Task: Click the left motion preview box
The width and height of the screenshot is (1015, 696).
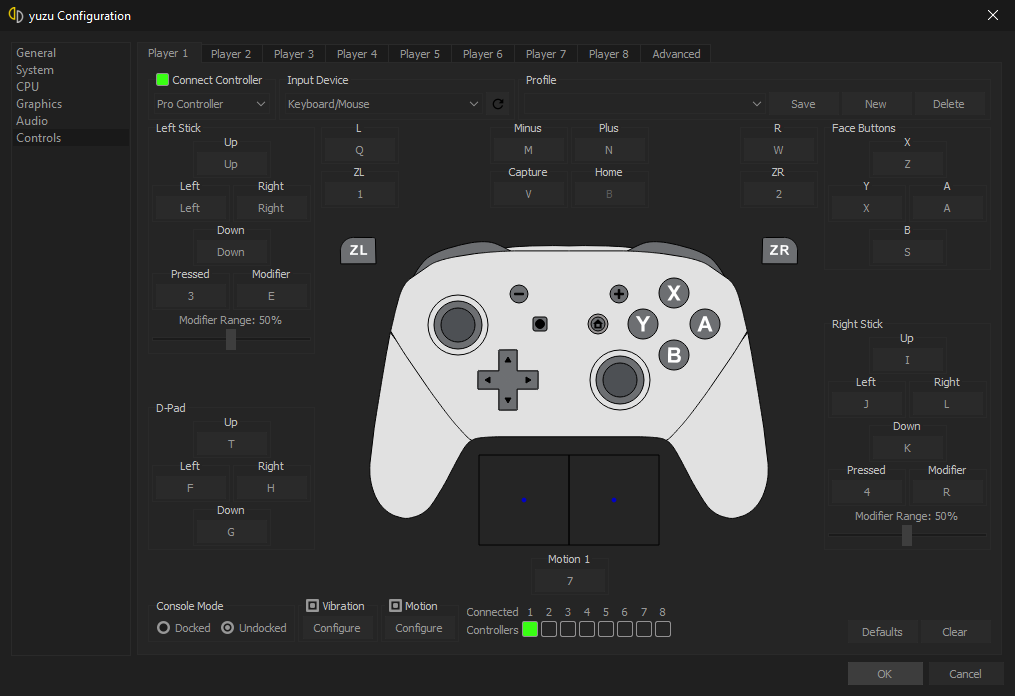Action: [x=524, y=500]
